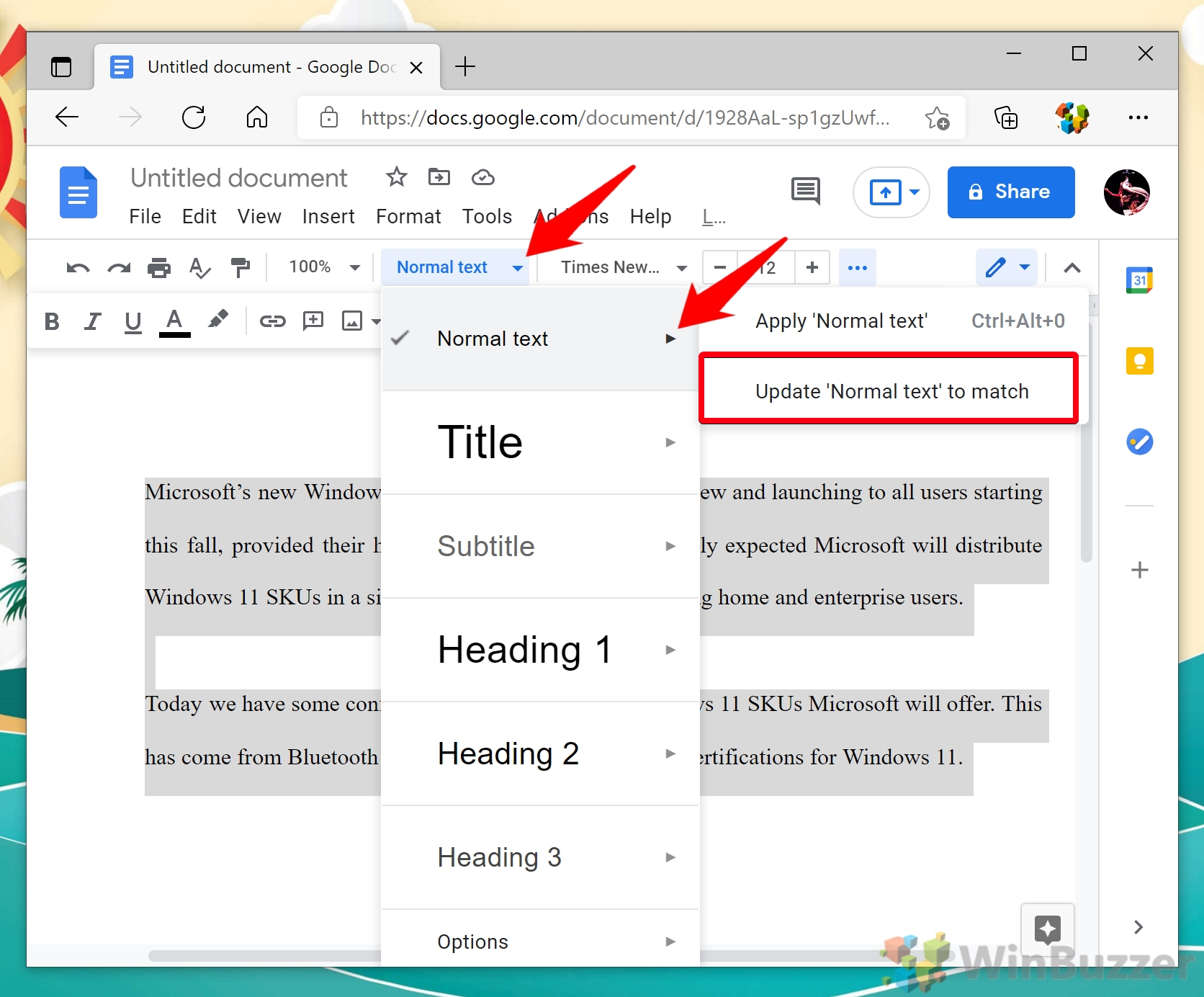Decrease font size with minus button

pos(719,268)
